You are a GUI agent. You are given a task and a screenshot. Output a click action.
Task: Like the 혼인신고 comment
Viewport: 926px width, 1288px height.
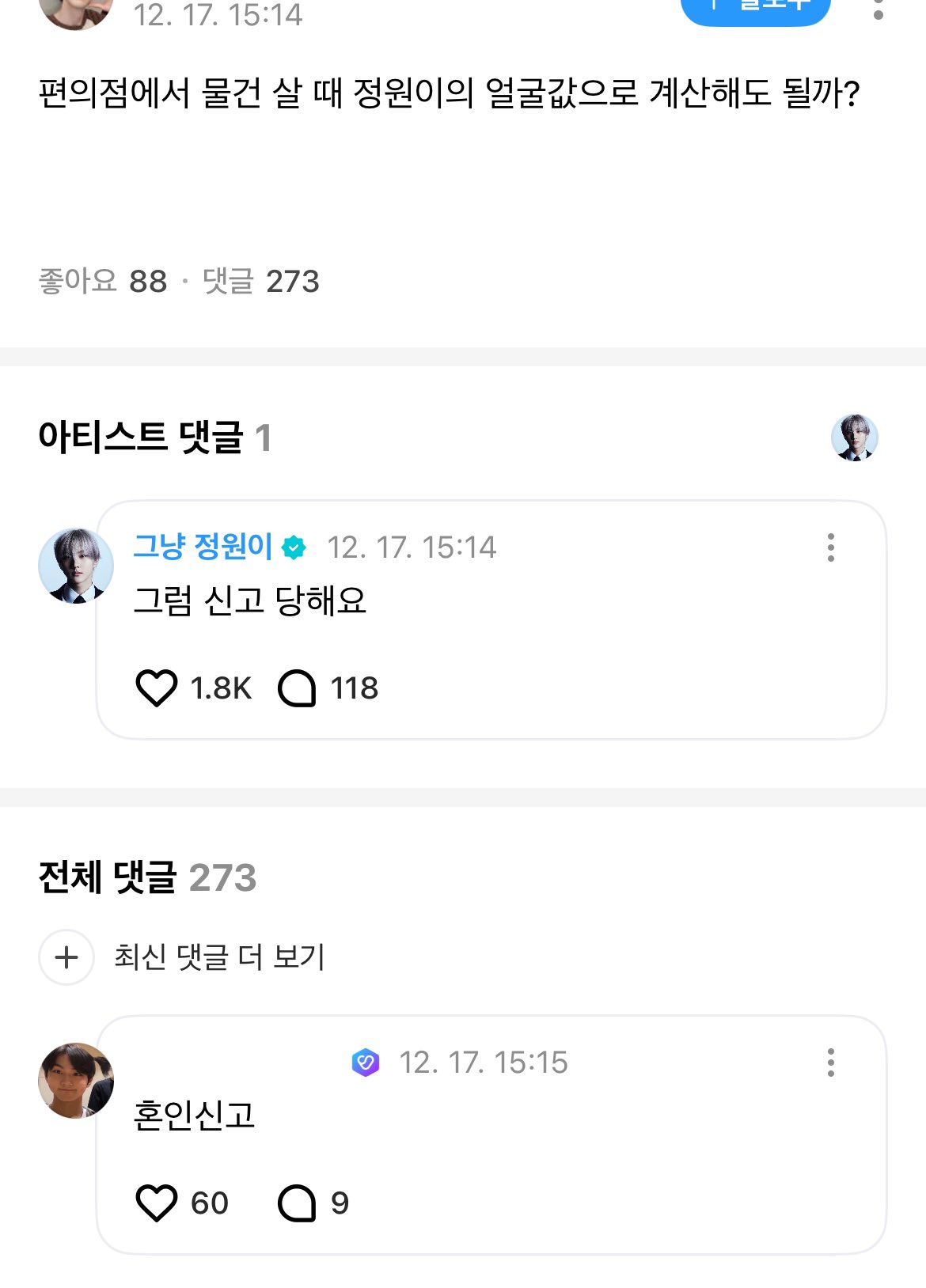(x=157, y=1203)
